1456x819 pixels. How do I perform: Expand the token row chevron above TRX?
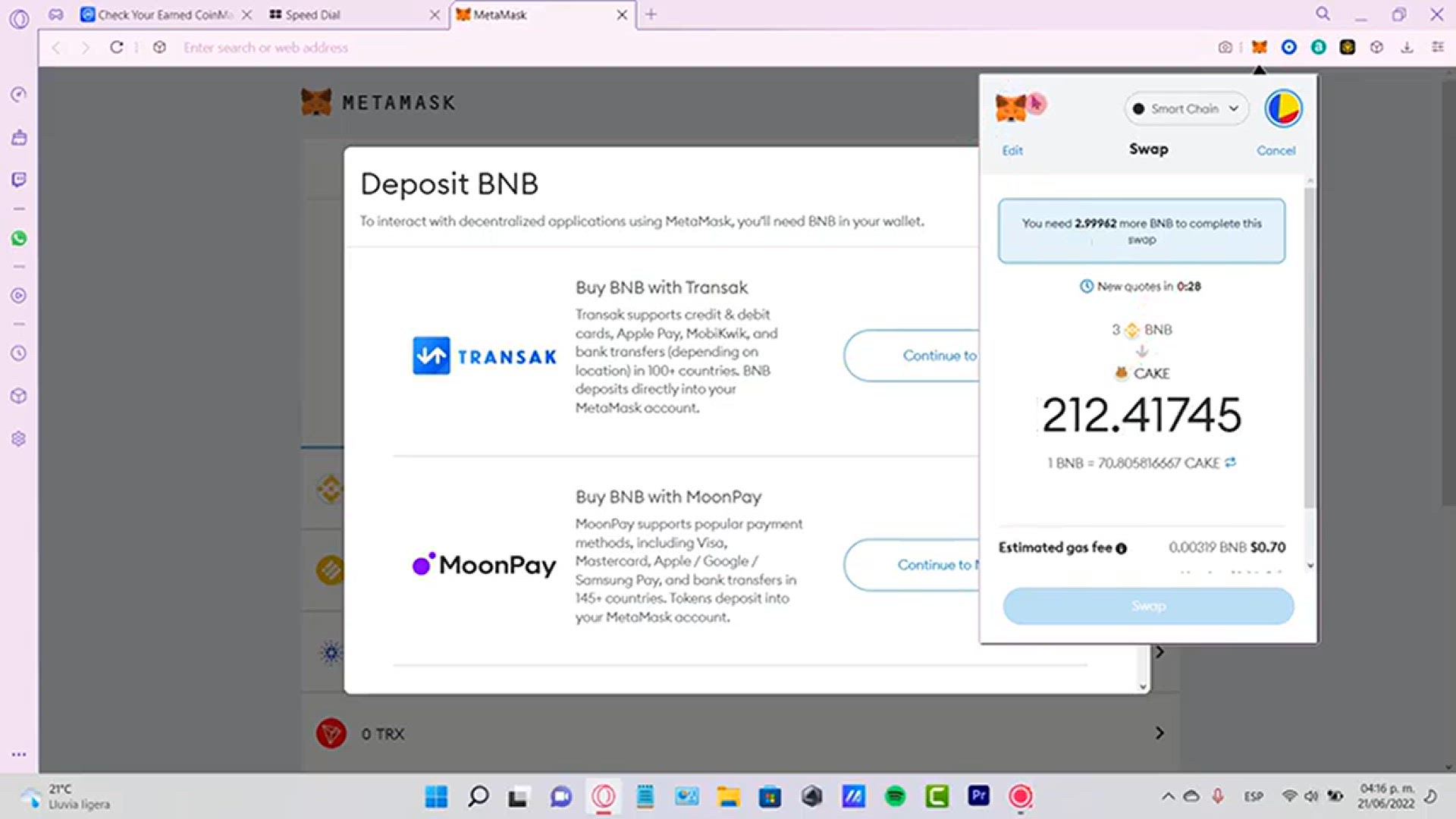[1159, 652]
